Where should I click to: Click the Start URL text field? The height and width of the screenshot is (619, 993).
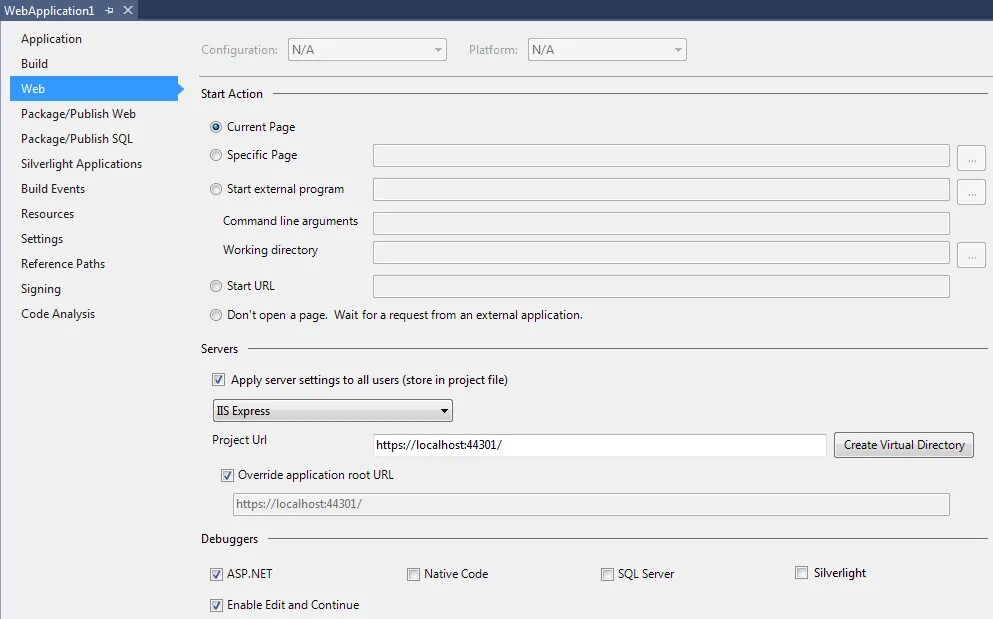[x=661, y=286]
